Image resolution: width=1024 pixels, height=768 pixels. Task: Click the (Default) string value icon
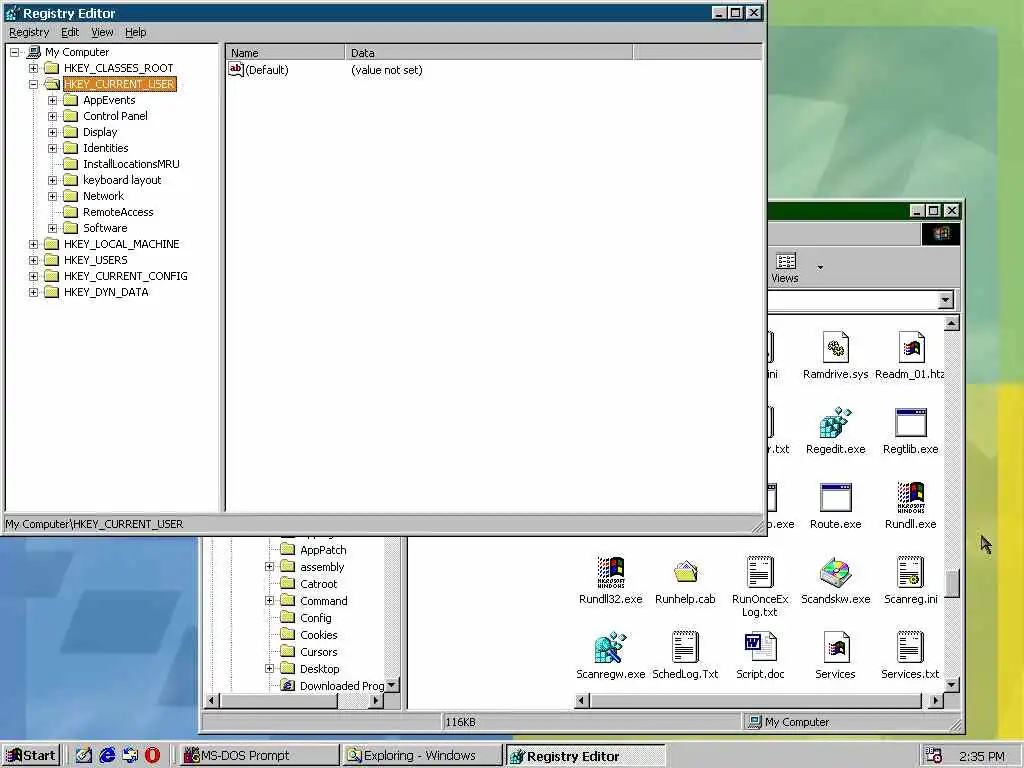(x=236, y=69)
